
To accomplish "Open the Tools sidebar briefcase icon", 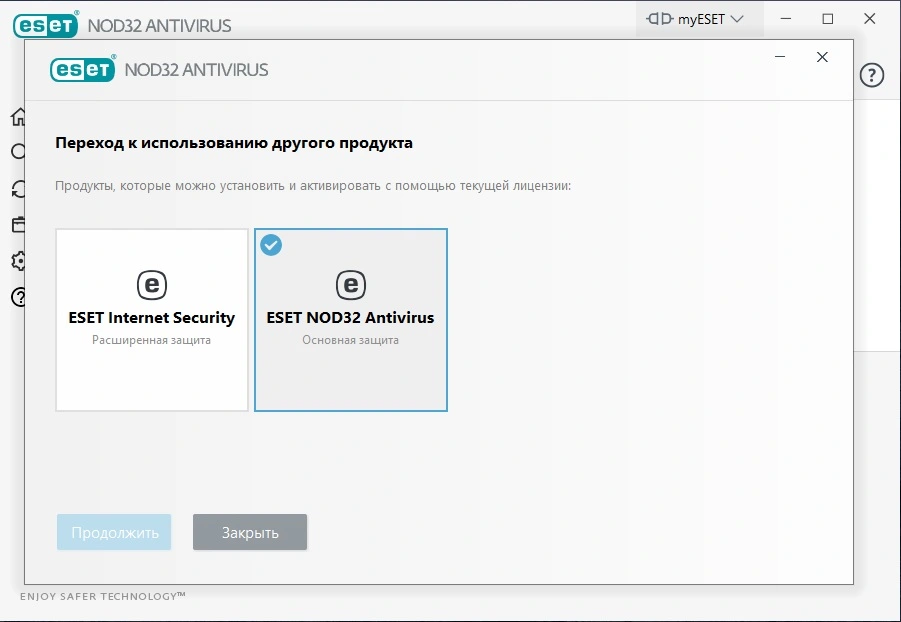I will point(18,225).
